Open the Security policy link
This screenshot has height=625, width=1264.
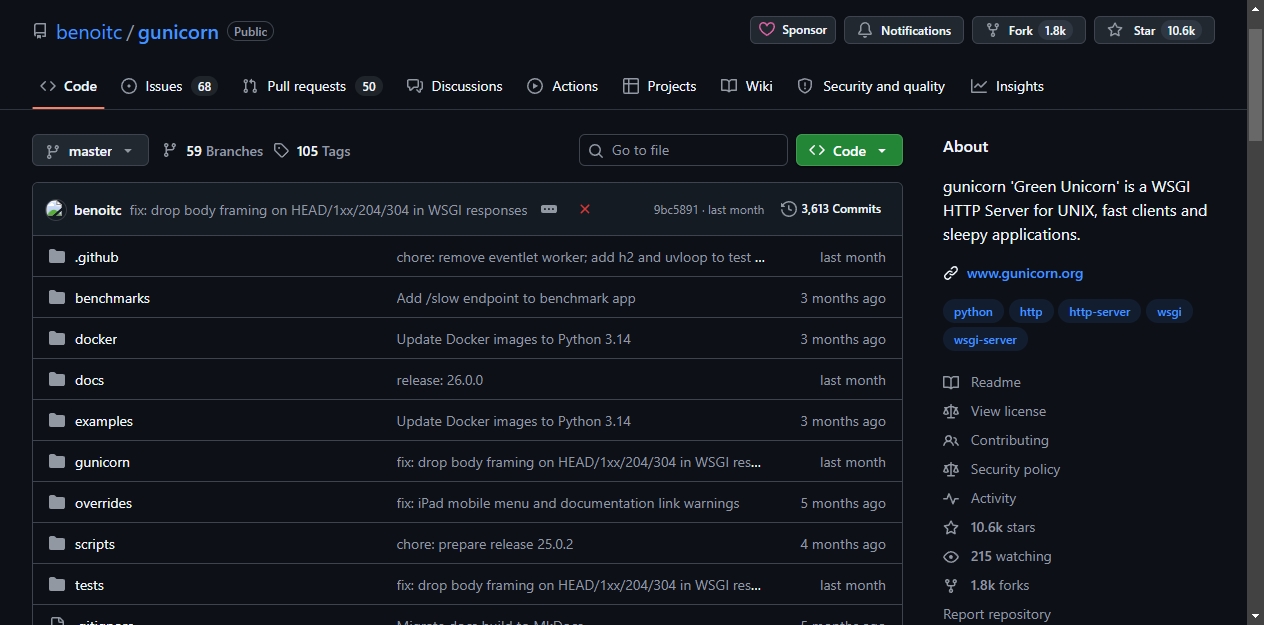[x=1002, y=469]
